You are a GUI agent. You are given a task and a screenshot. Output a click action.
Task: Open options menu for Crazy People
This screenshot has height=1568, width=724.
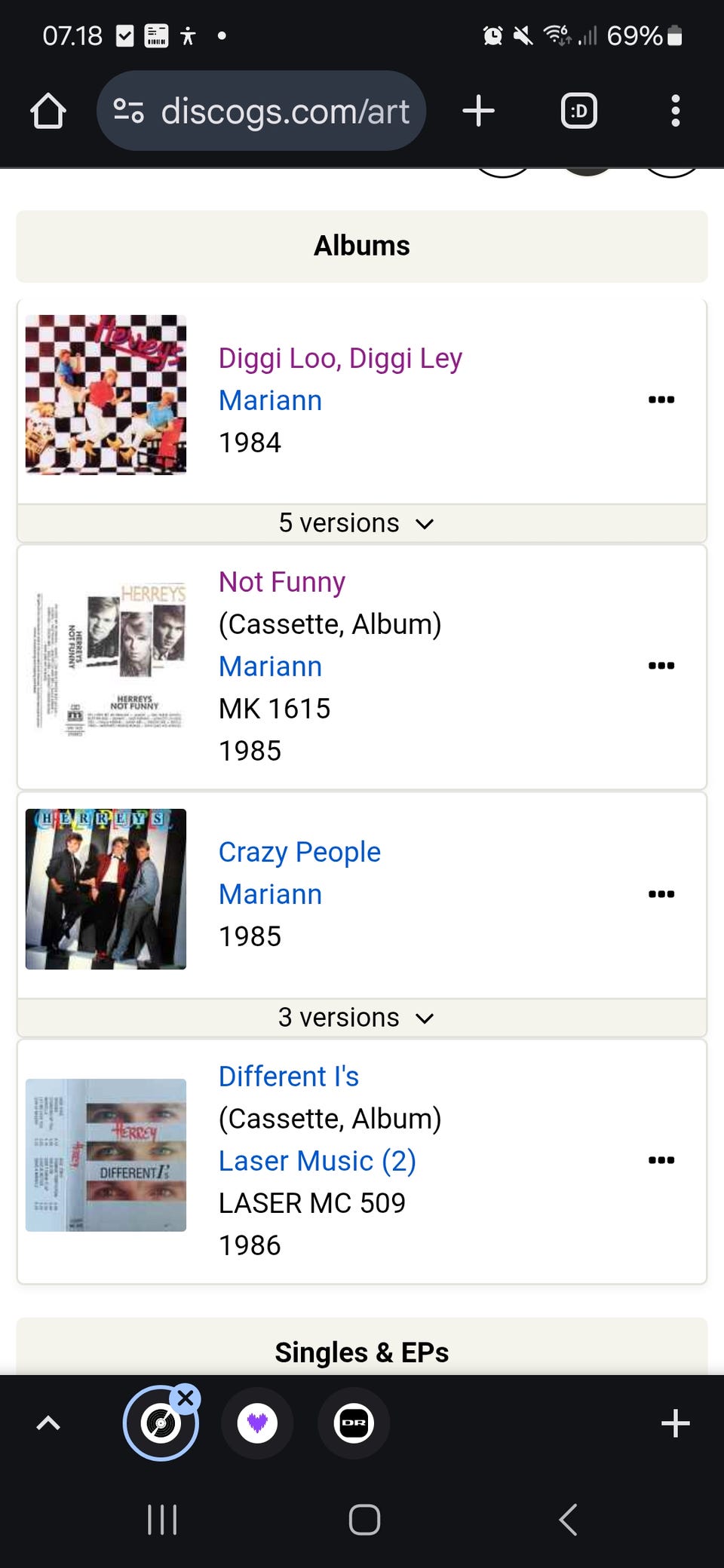(661, 894)
